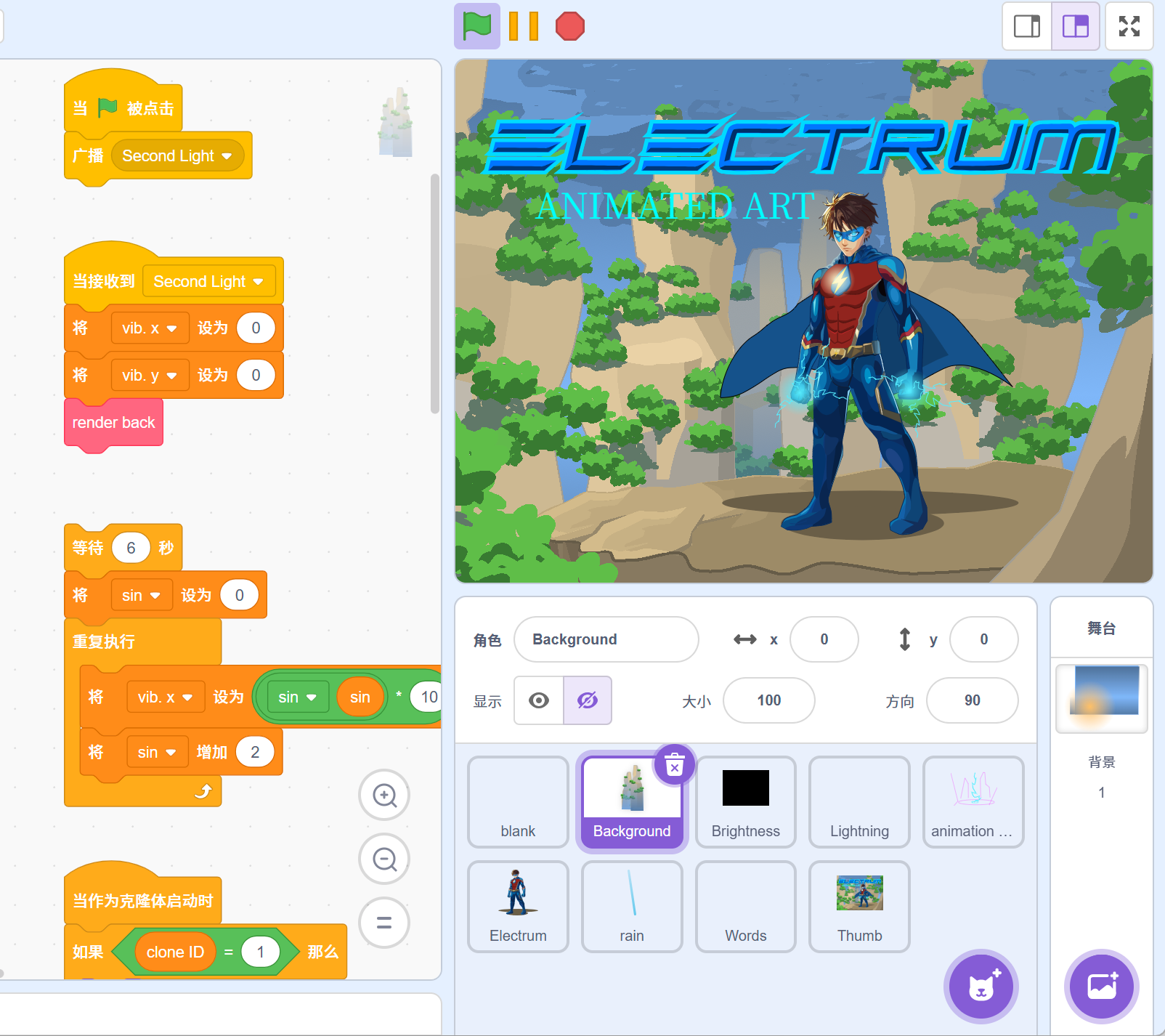The height and width of the screenshot is (1036, 1165).
Task: Switch to small stage layout
Action: pos(1027,26)
